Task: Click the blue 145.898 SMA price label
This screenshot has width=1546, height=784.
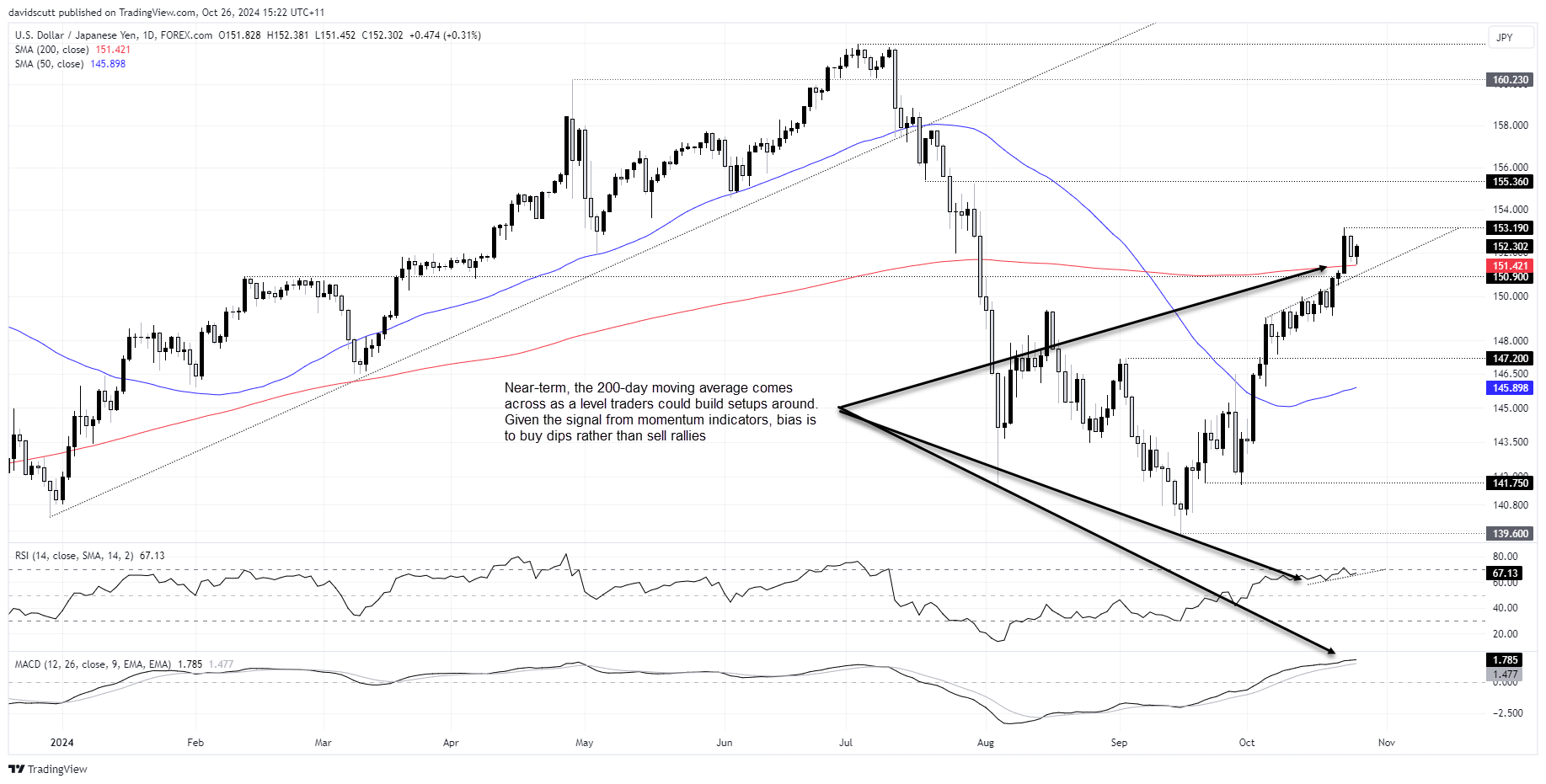Action: pyautogui.click(x=1510, y=388)
